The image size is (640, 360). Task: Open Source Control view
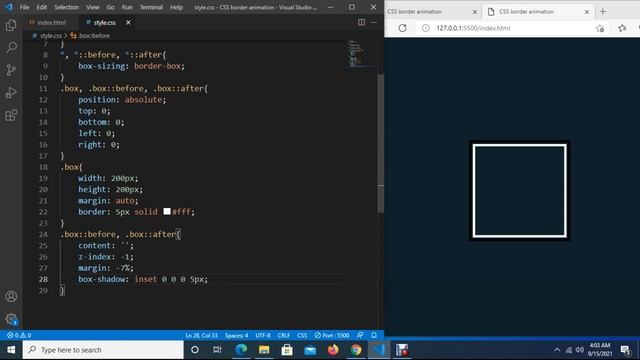[11, 70]
